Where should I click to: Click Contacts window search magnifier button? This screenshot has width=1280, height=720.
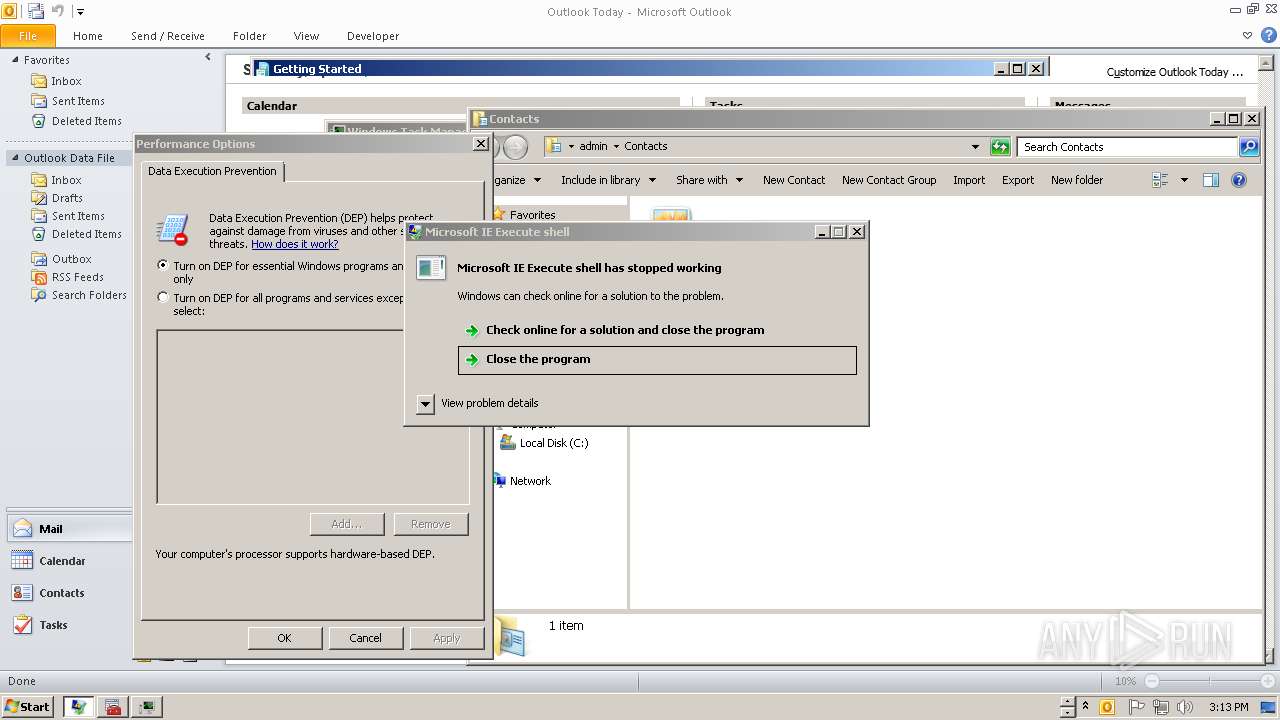tap(1248, 147)
